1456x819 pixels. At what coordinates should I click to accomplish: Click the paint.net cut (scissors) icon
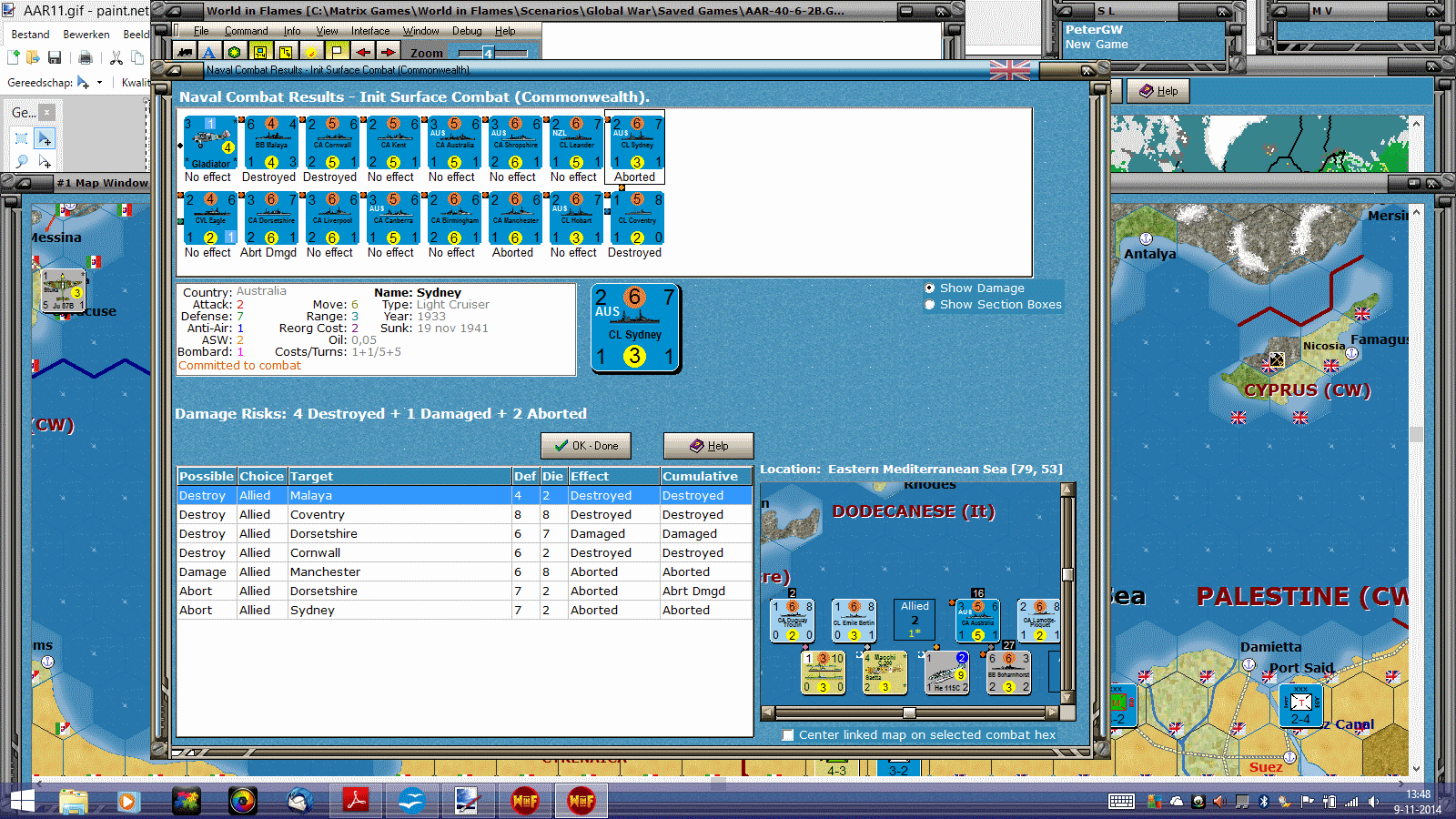[x=116, y=57]
